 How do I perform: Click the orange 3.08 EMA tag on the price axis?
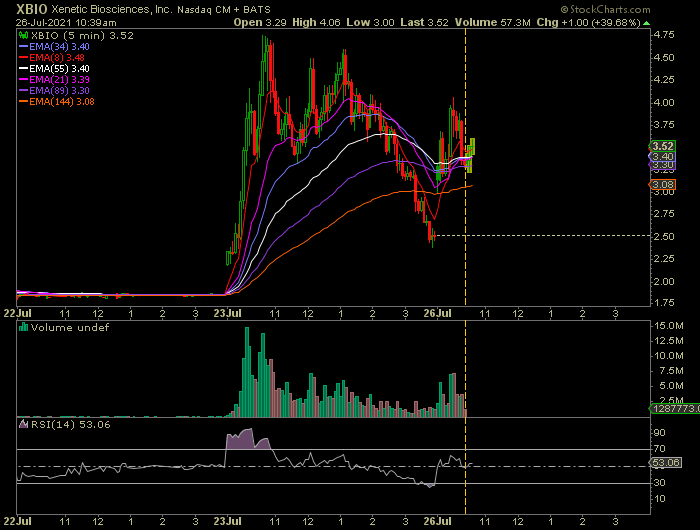click(662, 184)
